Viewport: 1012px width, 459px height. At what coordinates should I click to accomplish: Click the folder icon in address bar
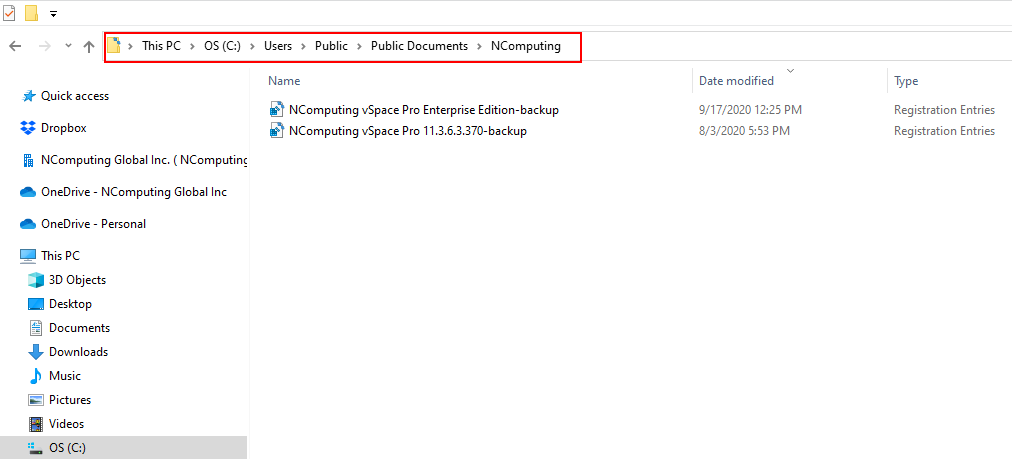click(x=114, y=46)
